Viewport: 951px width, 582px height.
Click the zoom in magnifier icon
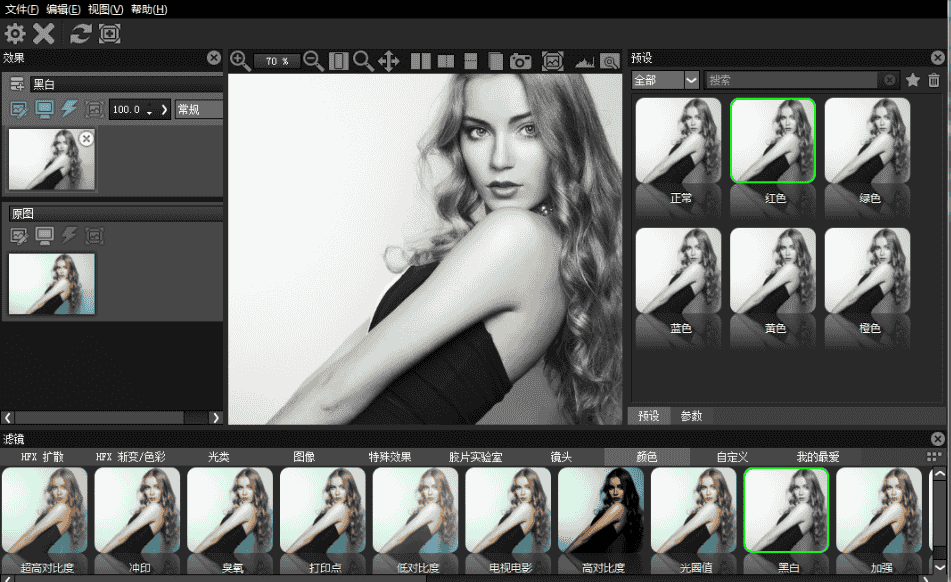click(x=240, y=61)
